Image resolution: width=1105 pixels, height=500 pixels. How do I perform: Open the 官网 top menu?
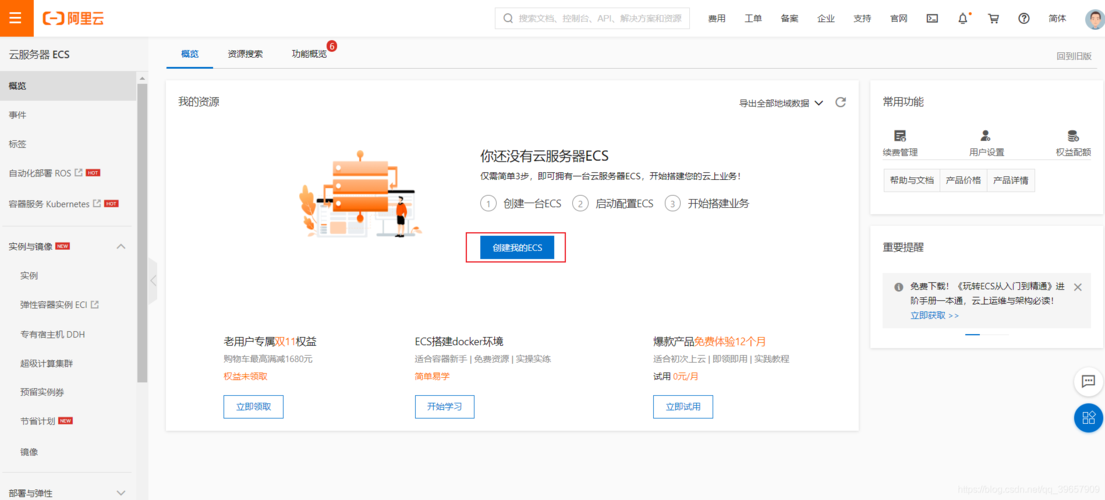tap(899, 19)
